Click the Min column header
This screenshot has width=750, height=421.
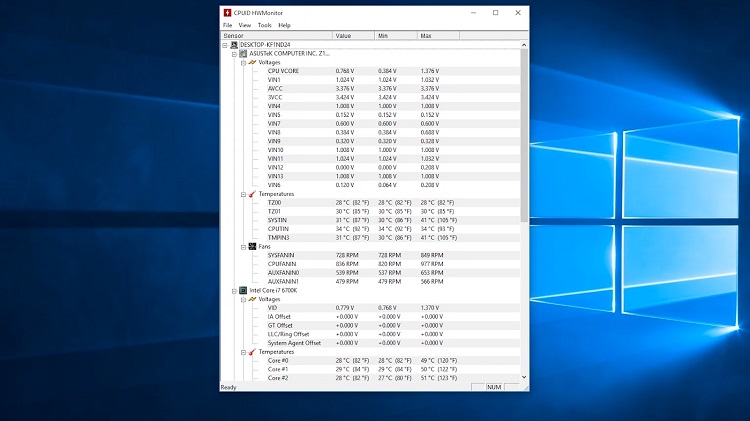click(x=396, y=36)
